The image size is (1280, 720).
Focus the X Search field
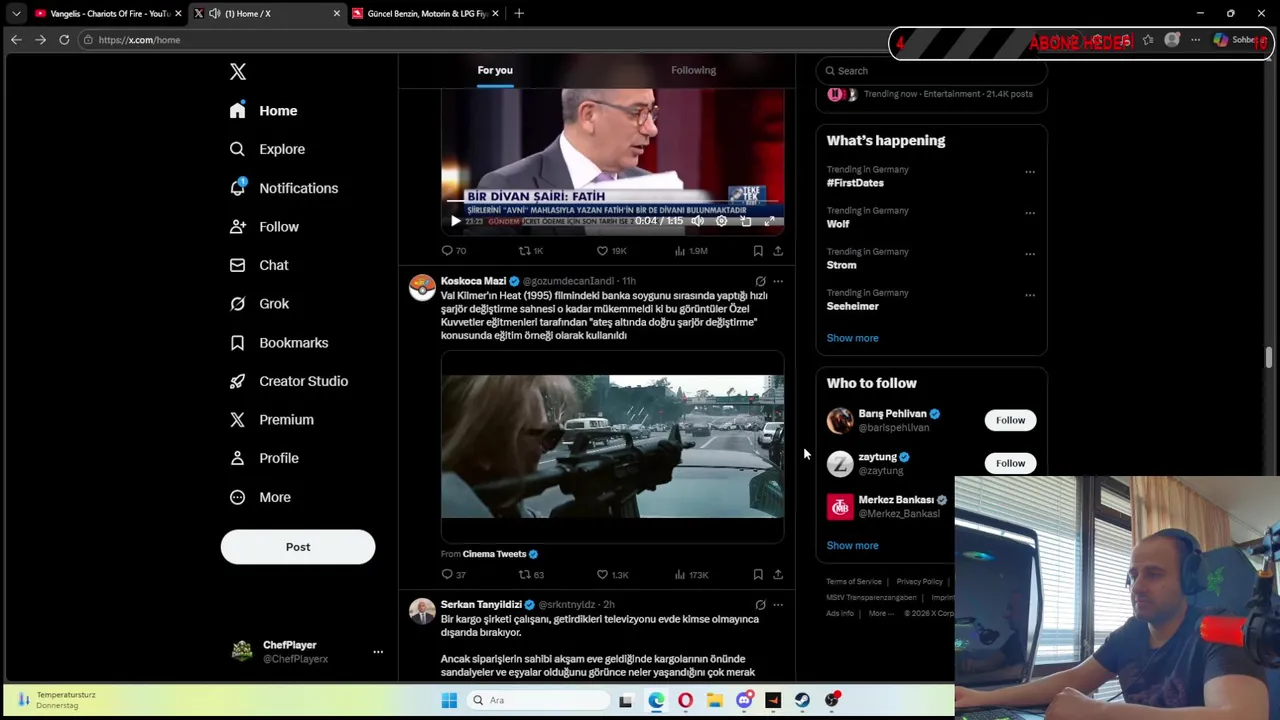pos(932,71)
